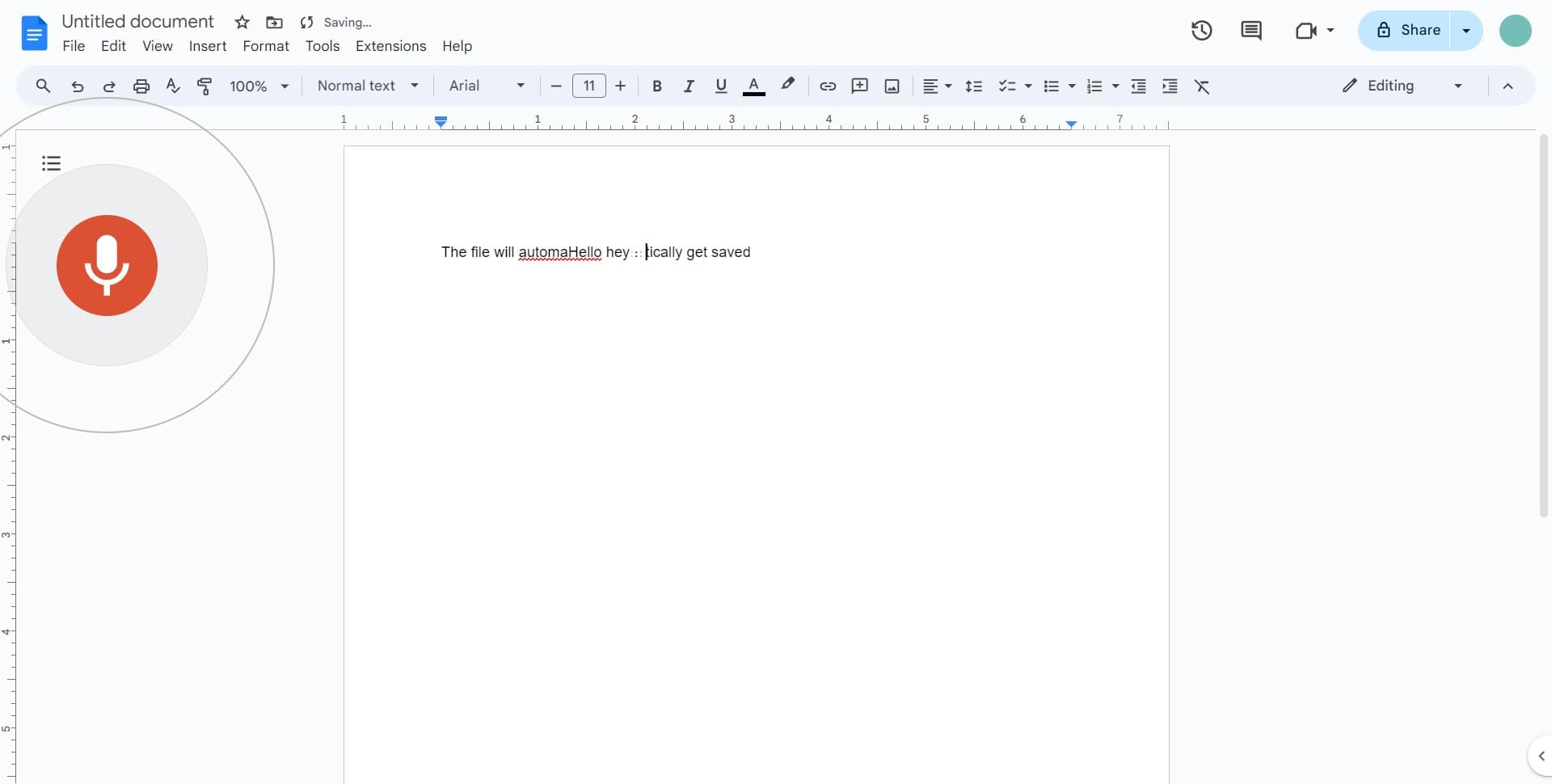Stop the microphone recording
Image resolution: width=1552 pixels, height=784 pixels.
click(107, 265)
